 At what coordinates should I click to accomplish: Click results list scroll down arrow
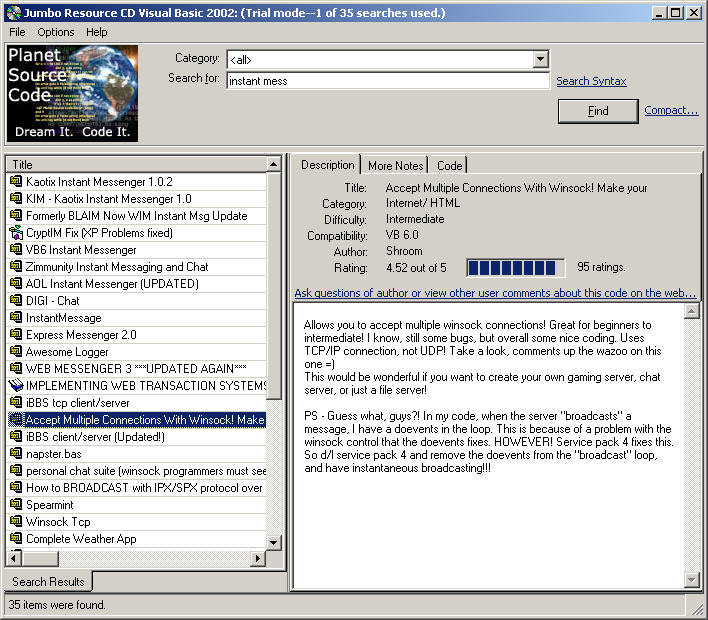(274, 543)
